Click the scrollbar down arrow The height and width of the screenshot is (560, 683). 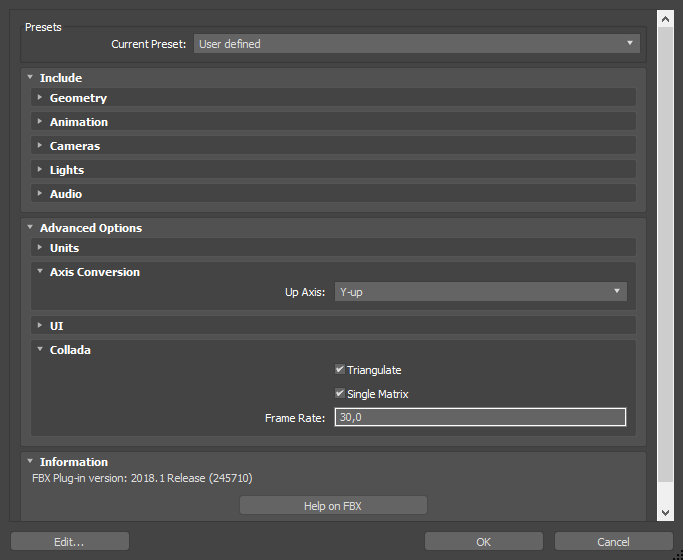tap(666, 512)
